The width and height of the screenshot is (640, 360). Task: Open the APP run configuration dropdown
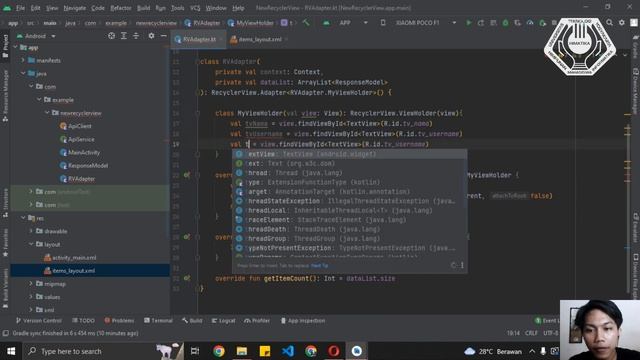(x=345, y=23)
